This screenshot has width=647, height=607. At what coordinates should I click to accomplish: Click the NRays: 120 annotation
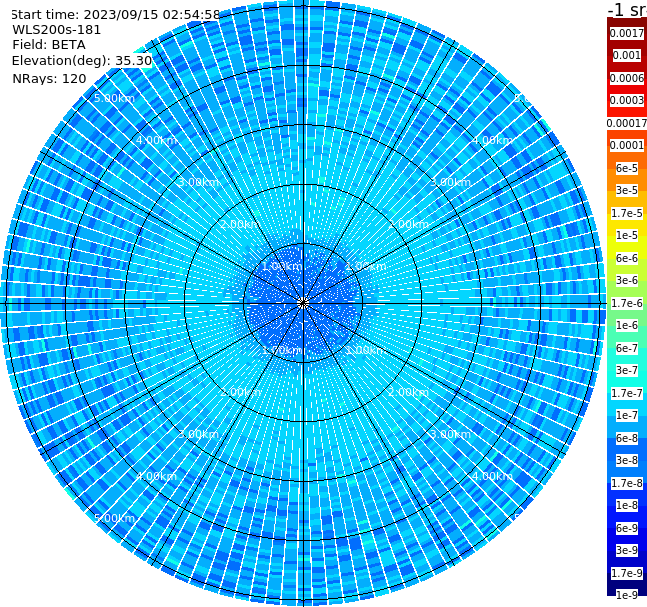tap(49, 78)
